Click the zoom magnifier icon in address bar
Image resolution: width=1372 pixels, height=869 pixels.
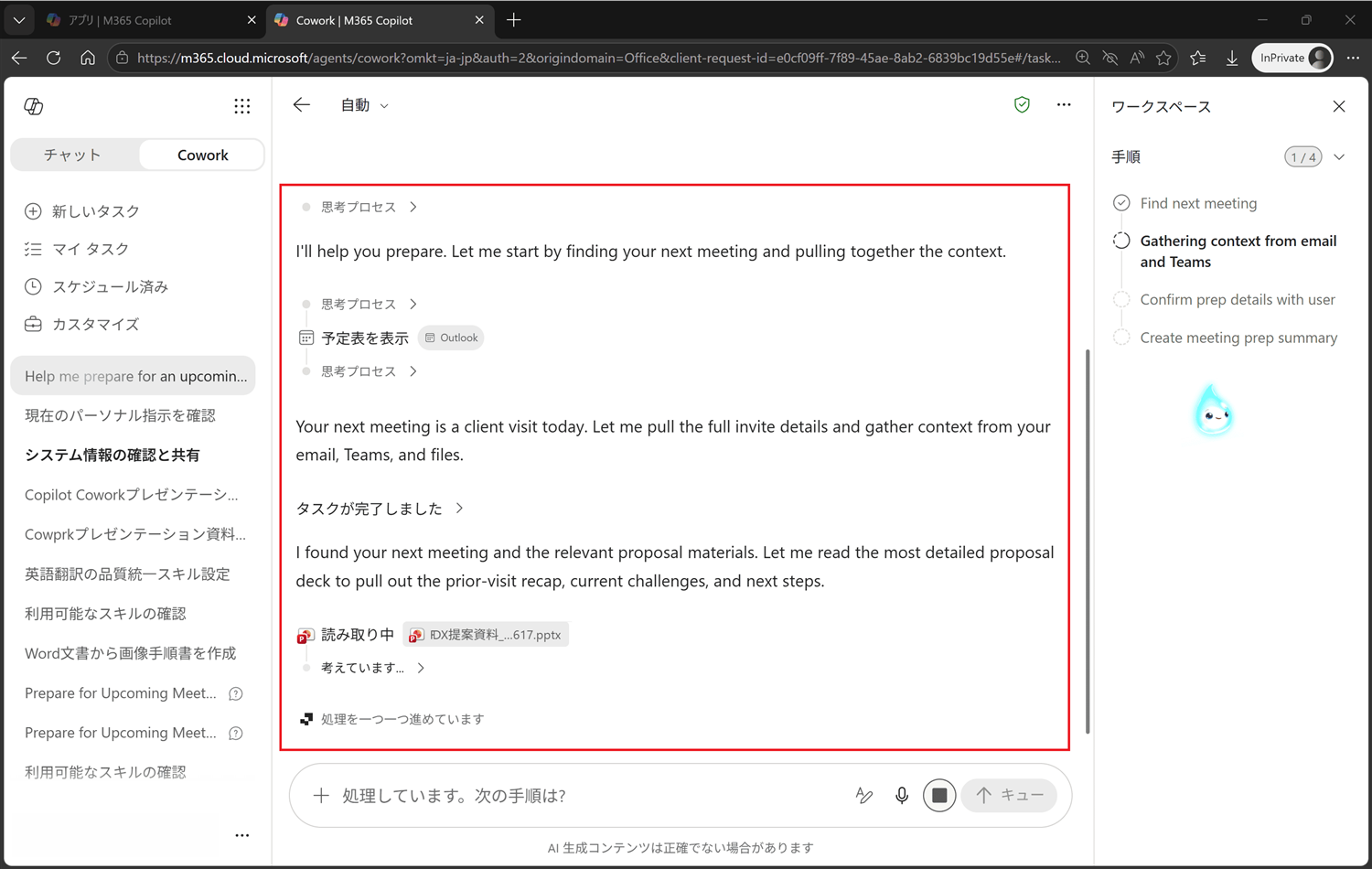coord(1083,58)
